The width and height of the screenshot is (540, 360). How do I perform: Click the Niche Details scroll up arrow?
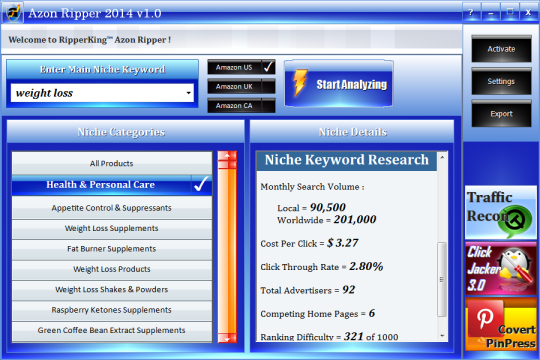(442, 157)
